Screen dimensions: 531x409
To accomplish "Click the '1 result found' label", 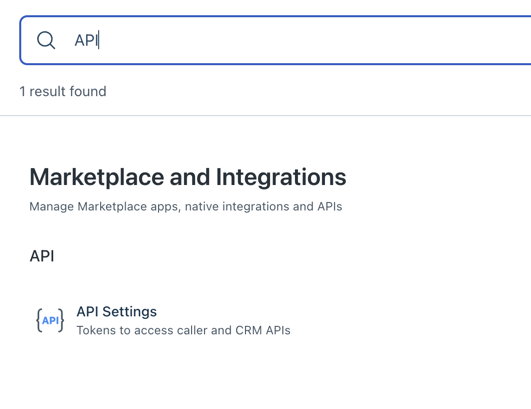I will click(x=63, y=91).
